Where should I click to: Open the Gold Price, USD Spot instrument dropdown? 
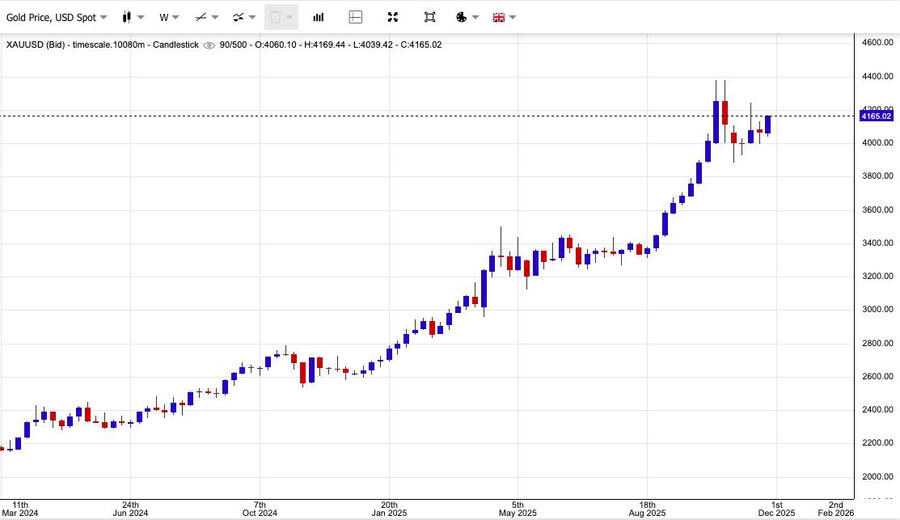56,17
